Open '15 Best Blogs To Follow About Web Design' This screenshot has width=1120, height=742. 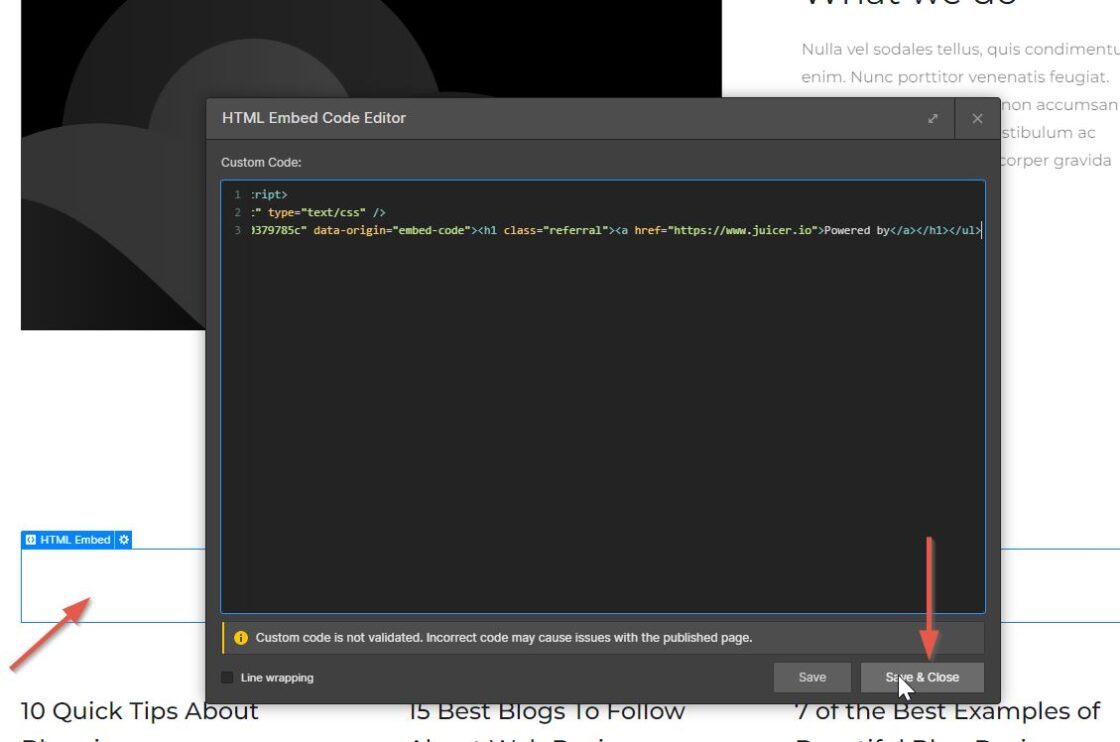pos(550,712)
